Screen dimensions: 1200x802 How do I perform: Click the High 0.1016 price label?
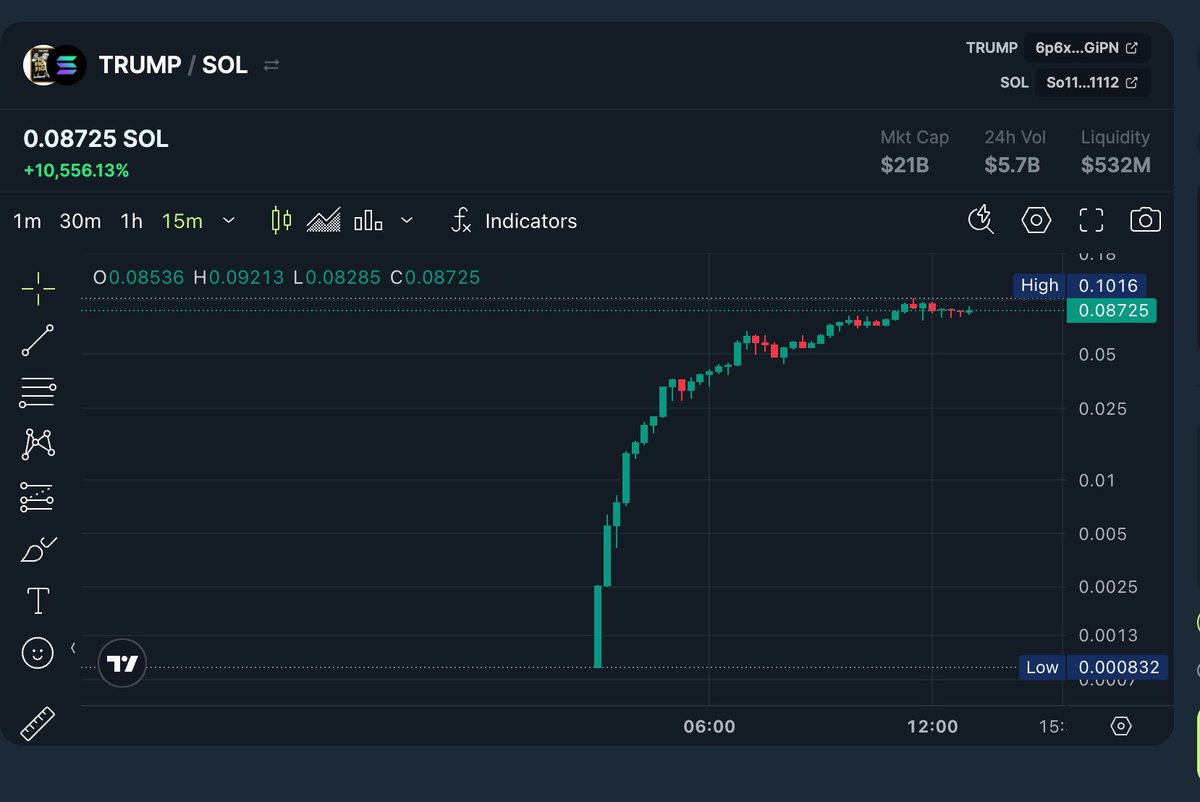(x=1080, y=286)
